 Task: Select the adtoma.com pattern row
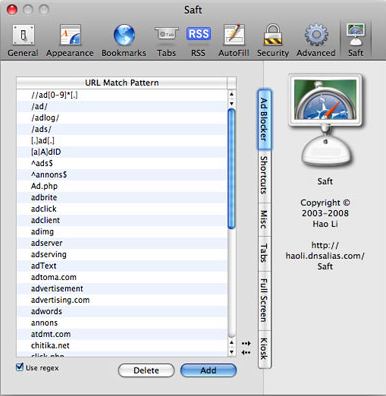click(122, 277)
